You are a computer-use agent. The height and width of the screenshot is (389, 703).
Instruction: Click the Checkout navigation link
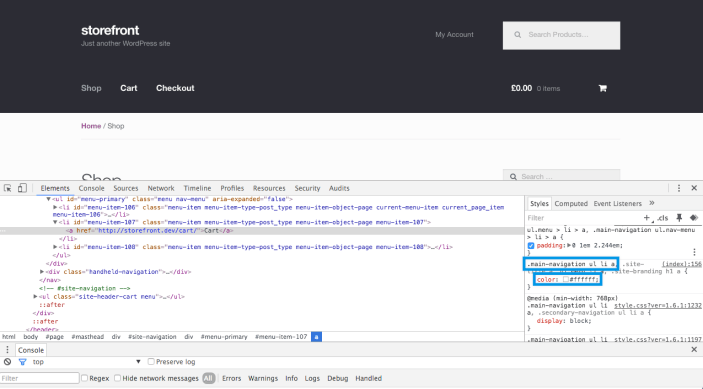pyautogui.click(x=175, y=88)
